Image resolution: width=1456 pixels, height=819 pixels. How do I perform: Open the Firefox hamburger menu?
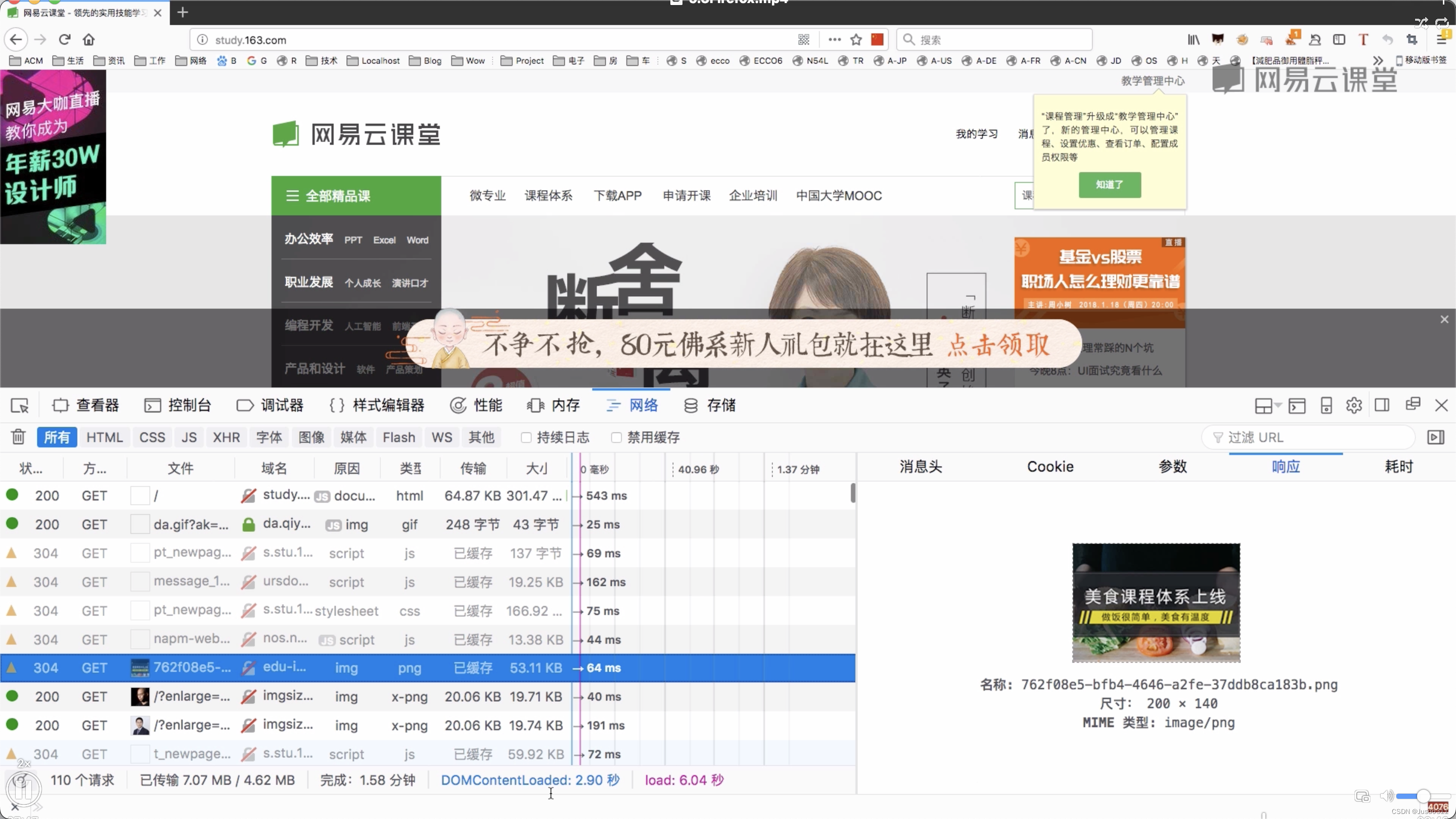point(1442,39)
